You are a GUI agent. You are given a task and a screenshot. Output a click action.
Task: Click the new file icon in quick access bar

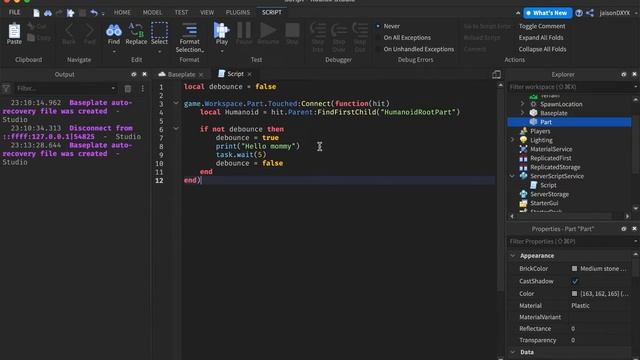click(x=36, y=13)
